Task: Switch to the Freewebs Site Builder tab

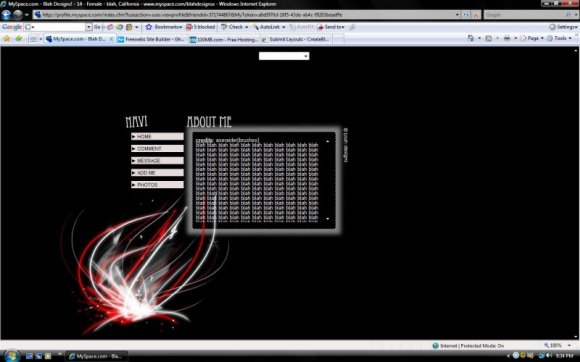Action: point(151,39)
